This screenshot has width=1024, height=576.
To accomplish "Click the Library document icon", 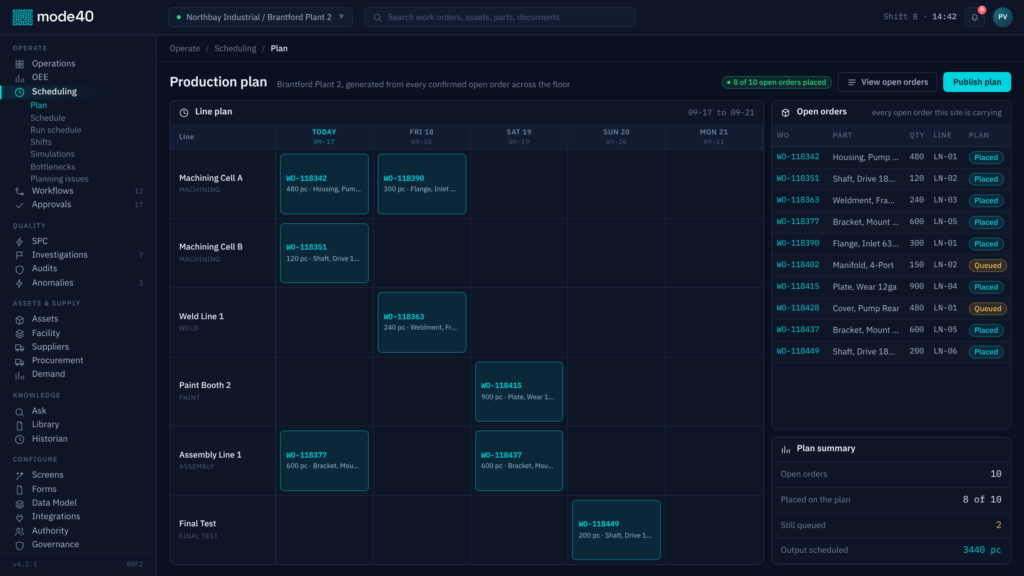I will pyautogui.click(x=20, y=425).
